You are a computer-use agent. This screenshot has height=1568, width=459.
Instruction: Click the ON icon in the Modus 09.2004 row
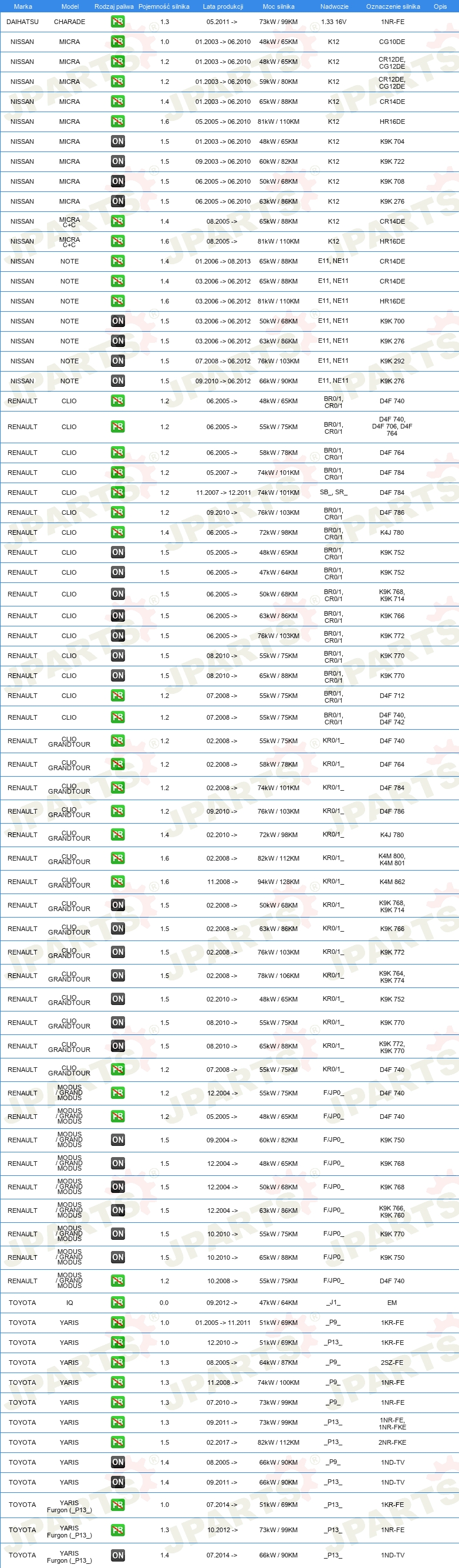point(117,1140)
